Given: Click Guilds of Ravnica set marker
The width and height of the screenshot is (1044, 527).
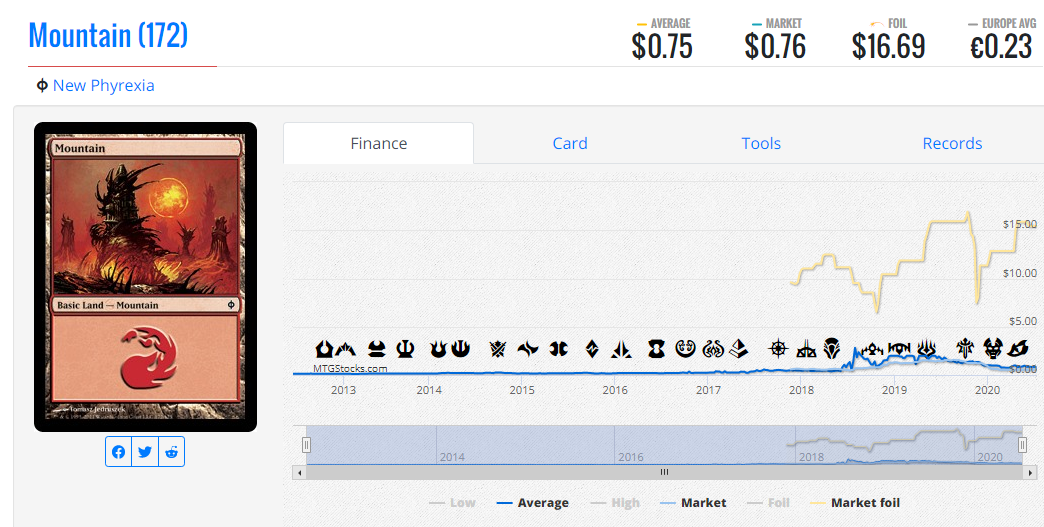Looking at the screenshot, I should [872, 348].
